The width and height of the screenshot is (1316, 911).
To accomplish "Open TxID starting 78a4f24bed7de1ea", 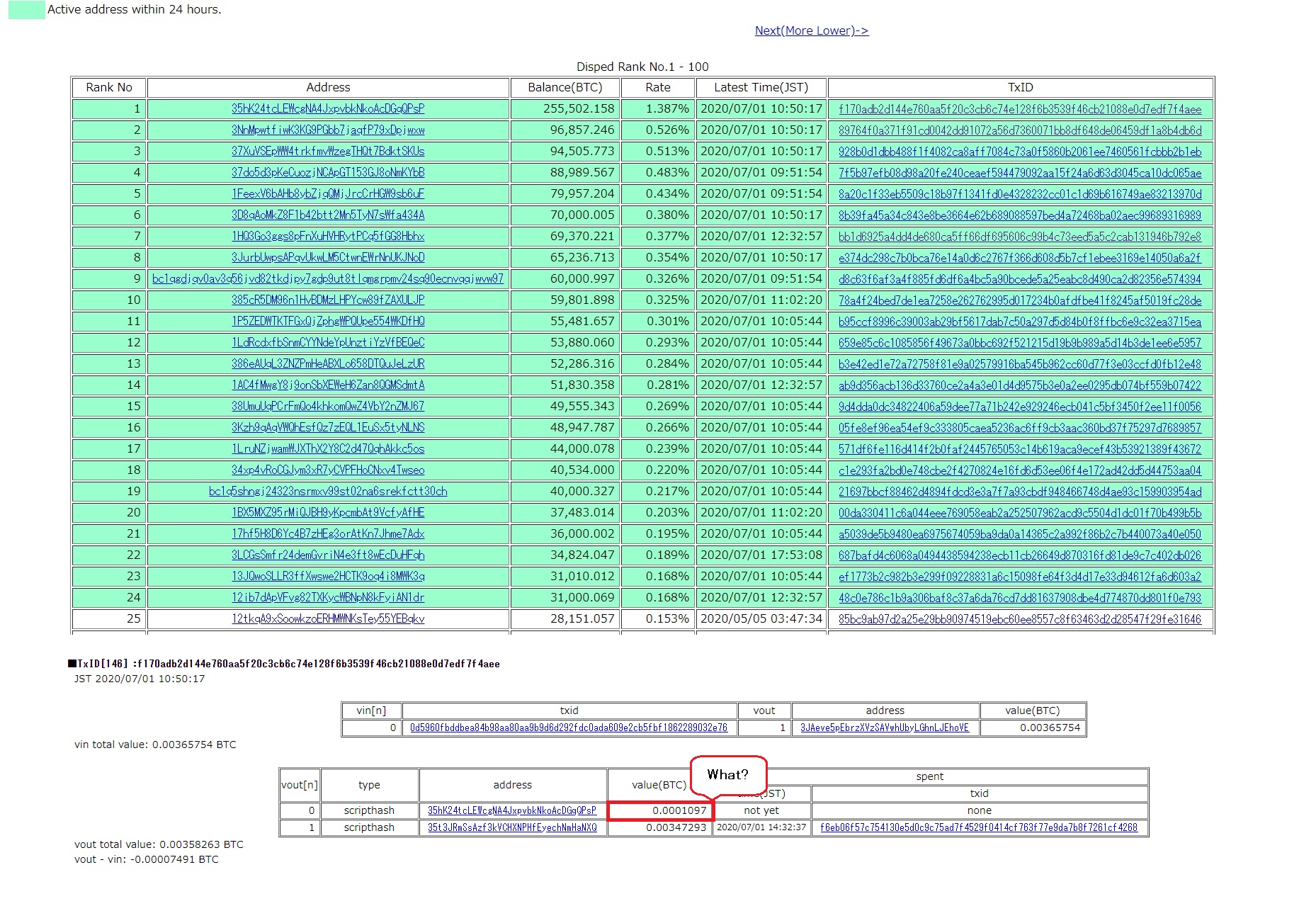I will pos(1020,300).
